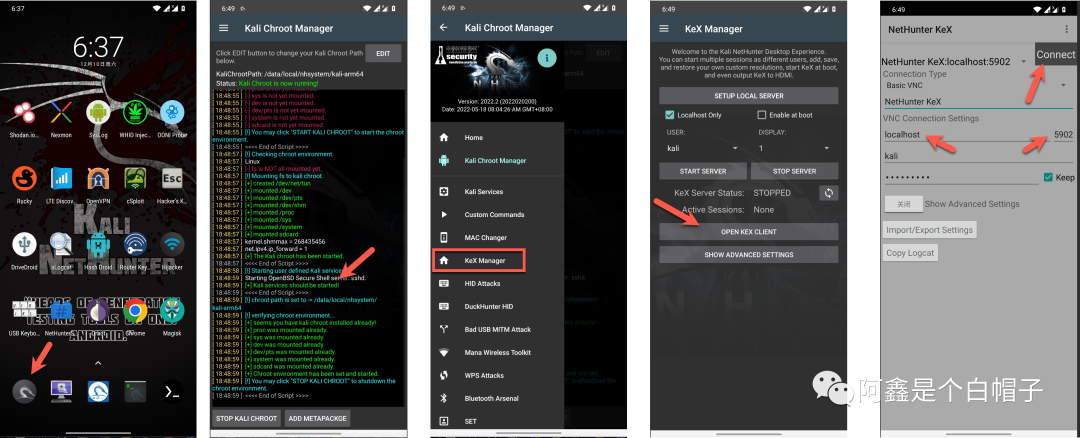Launch the aLogcat magnifier app
Image resolution: width=1080 pixels, height=438 pixels.
tap(61, 244)
